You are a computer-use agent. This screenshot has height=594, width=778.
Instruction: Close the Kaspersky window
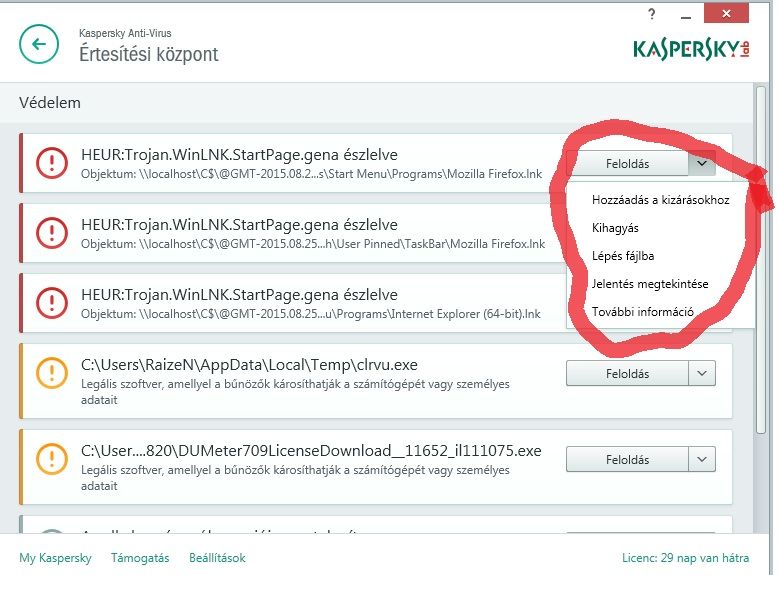tap(726, 14)
